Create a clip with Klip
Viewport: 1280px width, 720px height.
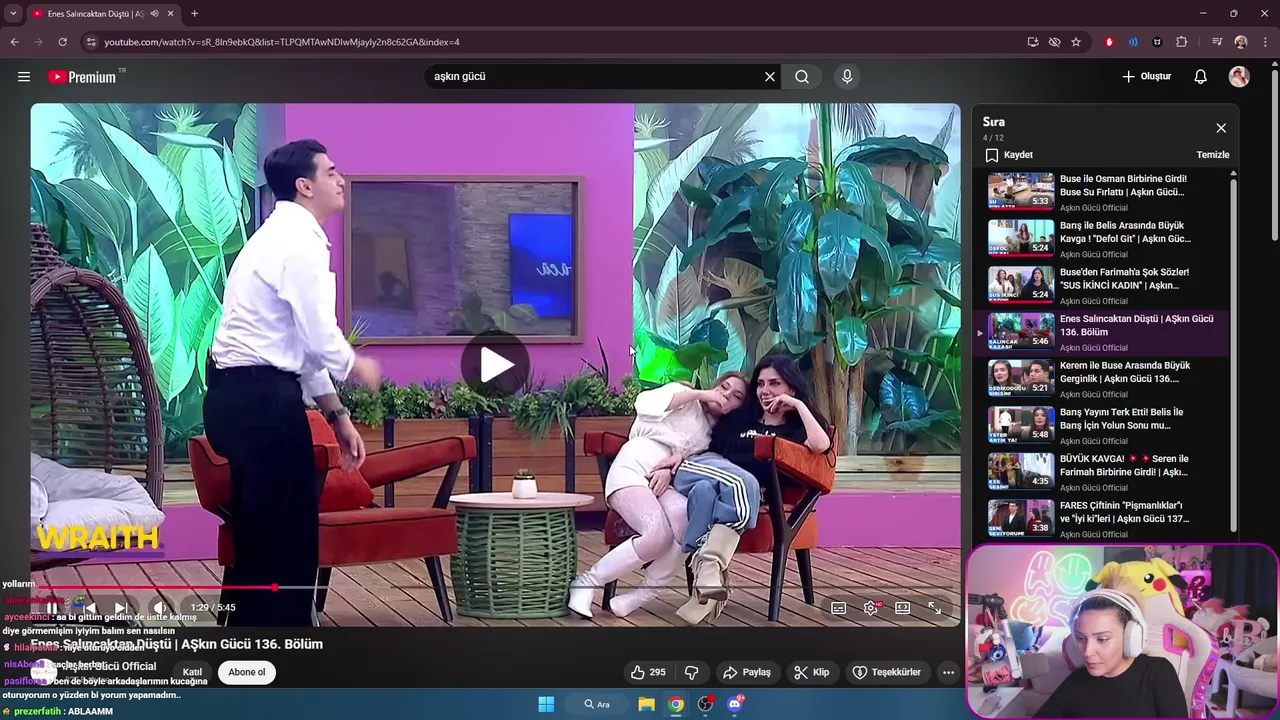[811, 672]
